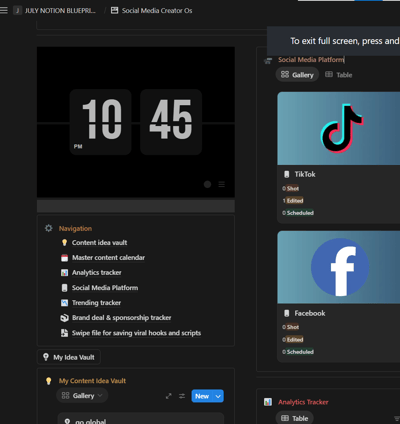Click the lightbulb icon in My Idea Vault button

pyautogui.click(x=46, y=357)
